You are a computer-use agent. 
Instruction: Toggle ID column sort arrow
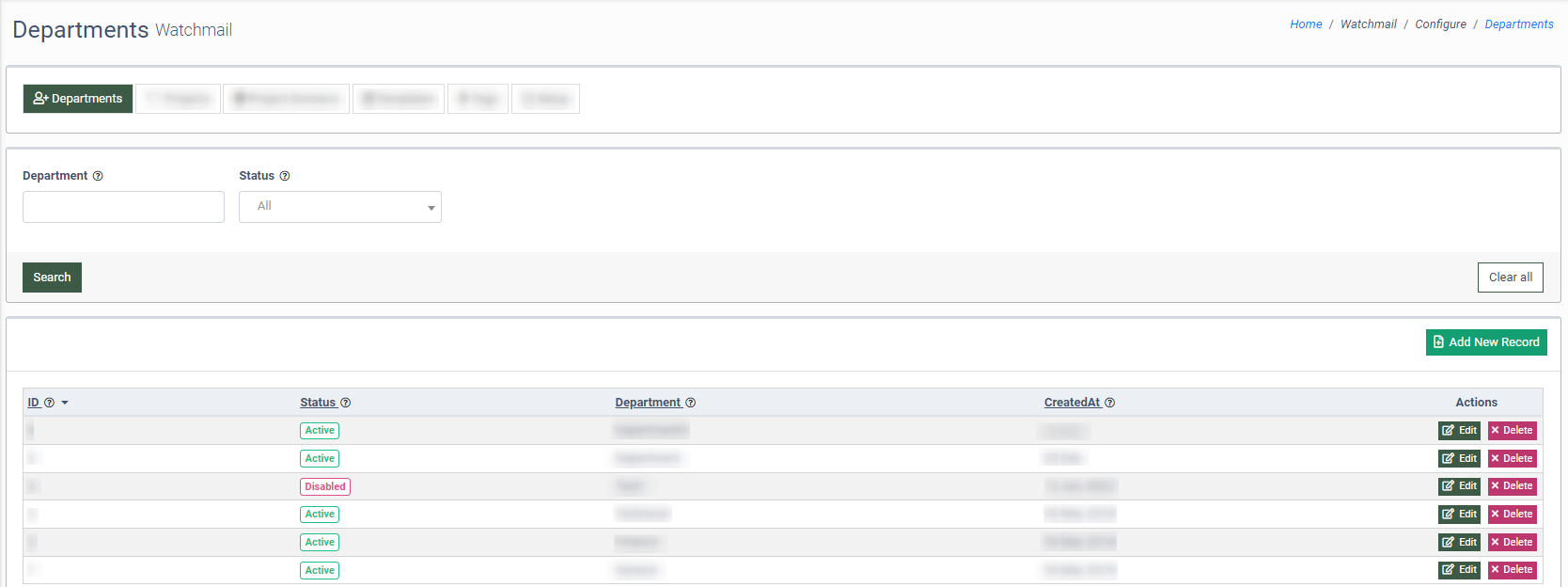click(x=65, y=403)
